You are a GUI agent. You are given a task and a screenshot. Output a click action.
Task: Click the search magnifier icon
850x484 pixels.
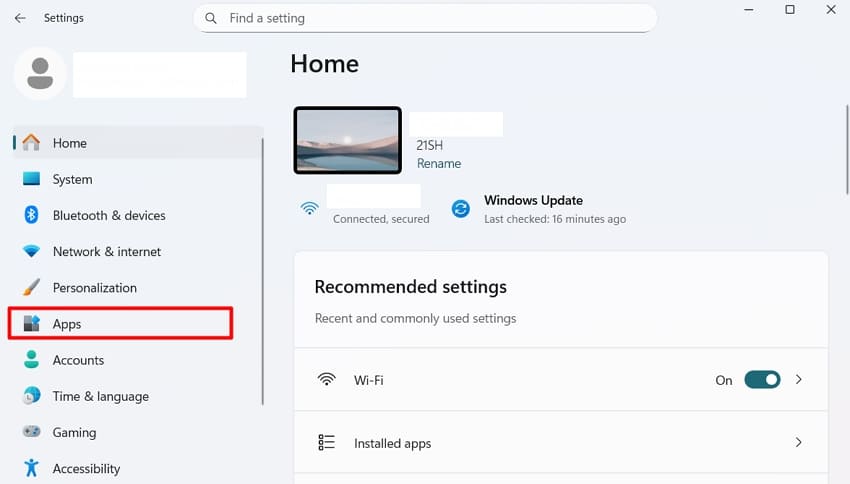(211, 18)
